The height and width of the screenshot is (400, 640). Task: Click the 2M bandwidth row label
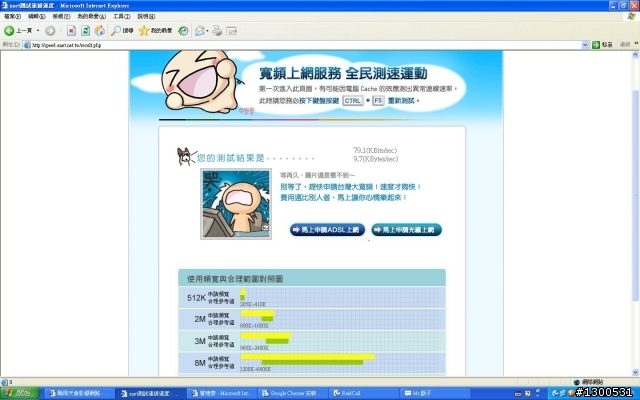point(200,319)
